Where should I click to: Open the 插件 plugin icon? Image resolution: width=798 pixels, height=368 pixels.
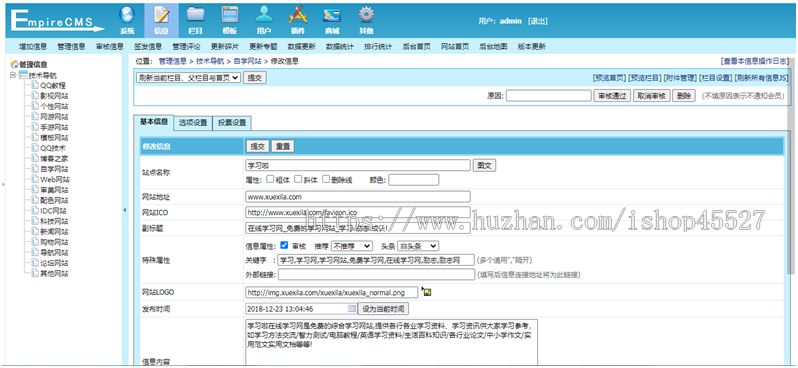[298, 15]
